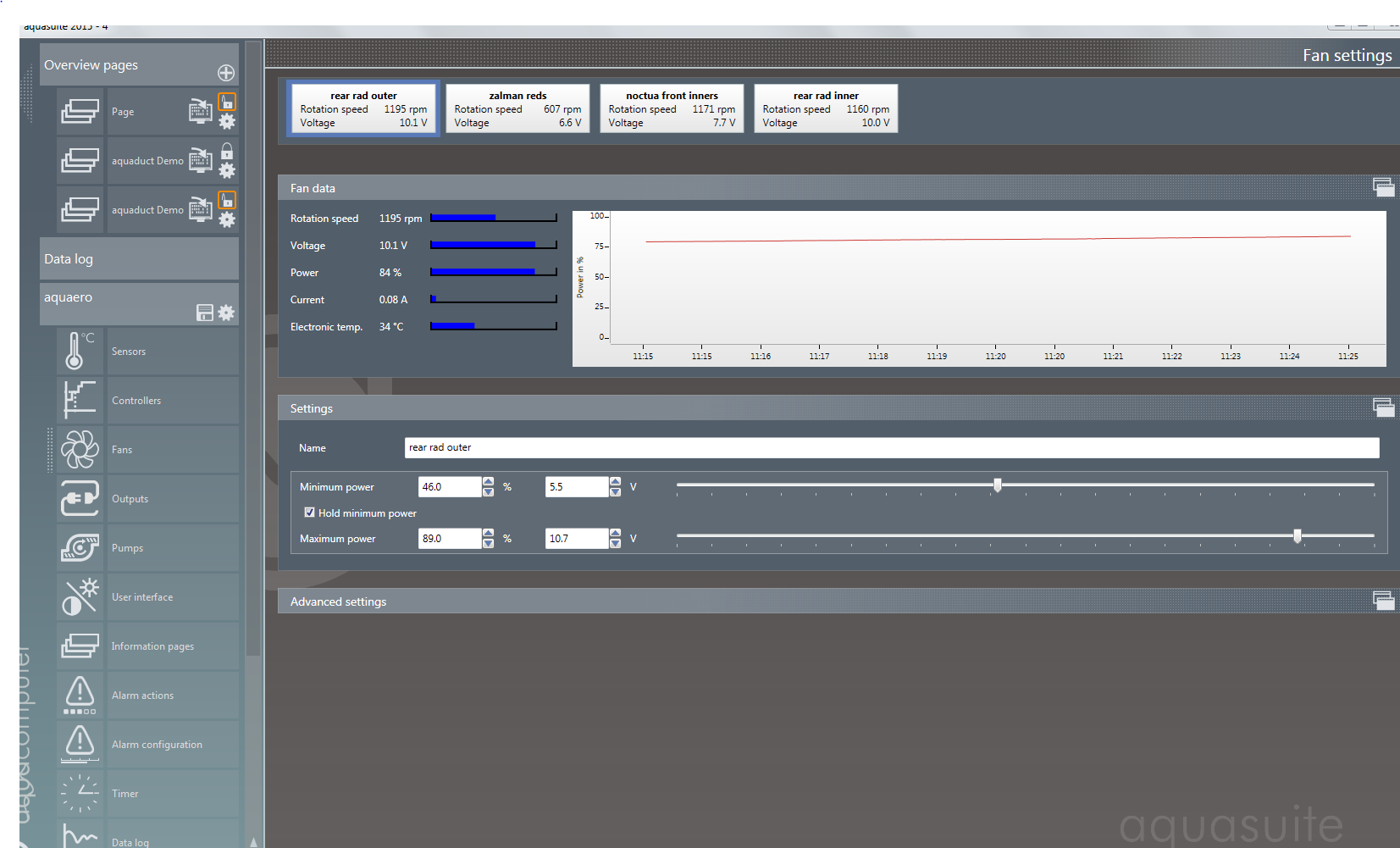The width and height of the screenshot is (1400, 848).
Task: Click the fan Name text field
Action: pyautogui.click(x=891, y=447)
